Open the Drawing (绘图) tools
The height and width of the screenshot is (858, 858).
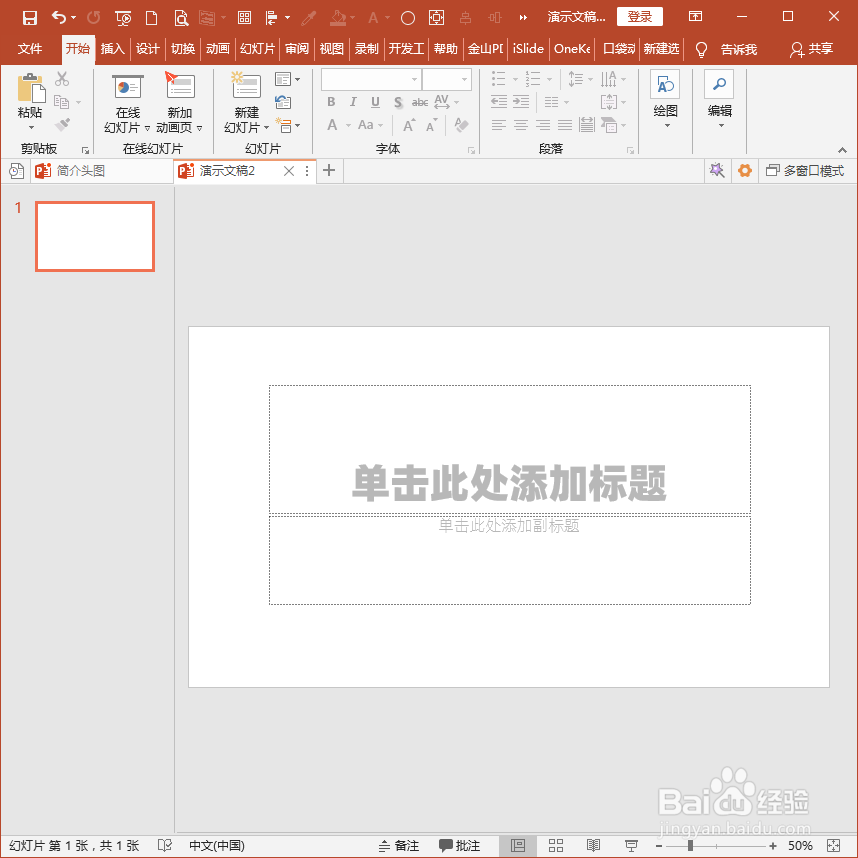pos(665,100)
